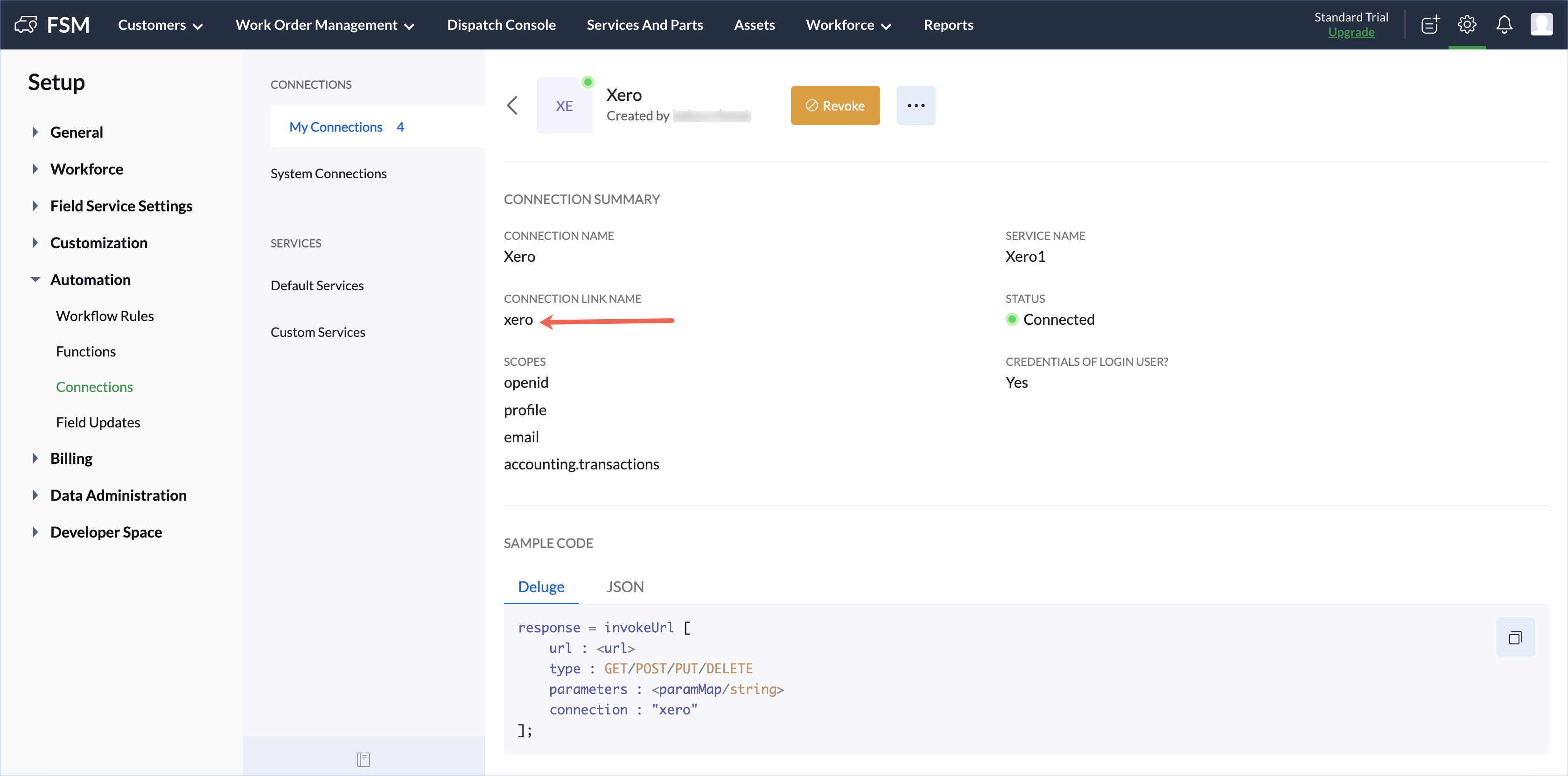Click the service name 'Xero1'

pyautogui.click(x=1025, y=256)
